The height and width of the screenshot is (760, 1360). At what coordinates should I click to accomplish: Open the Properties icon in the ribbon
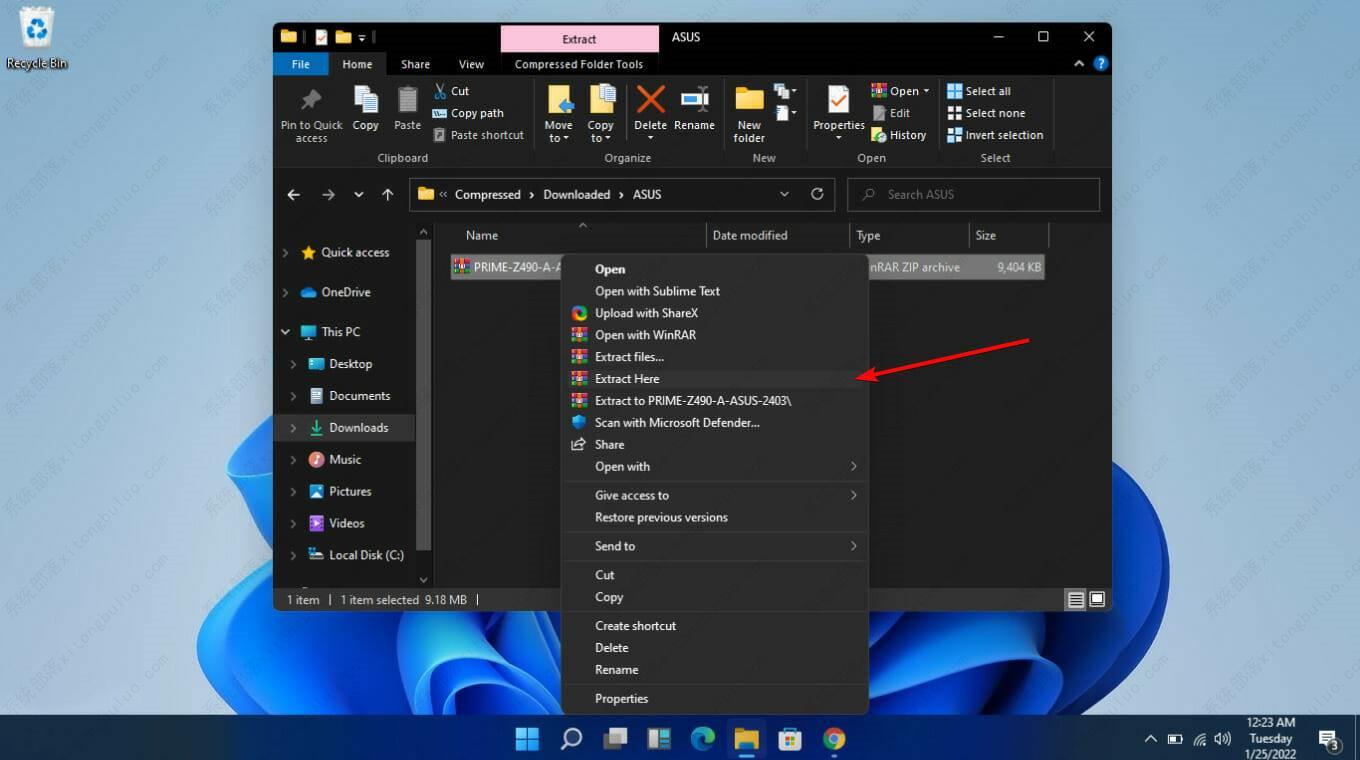coord(838,101)
